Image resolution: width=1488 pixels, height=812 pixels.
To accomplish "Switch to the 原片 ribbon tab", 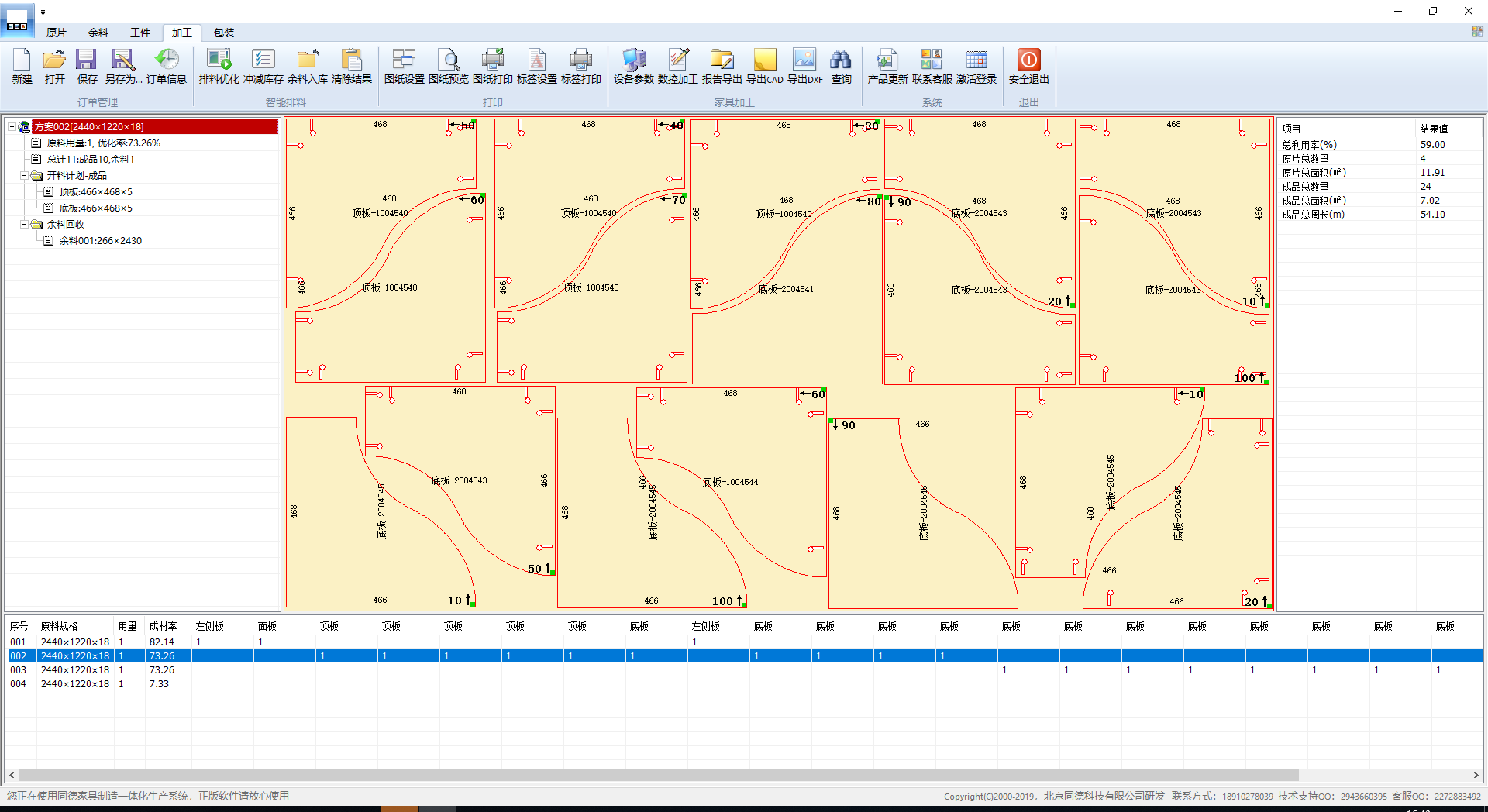I will [56, 33].
